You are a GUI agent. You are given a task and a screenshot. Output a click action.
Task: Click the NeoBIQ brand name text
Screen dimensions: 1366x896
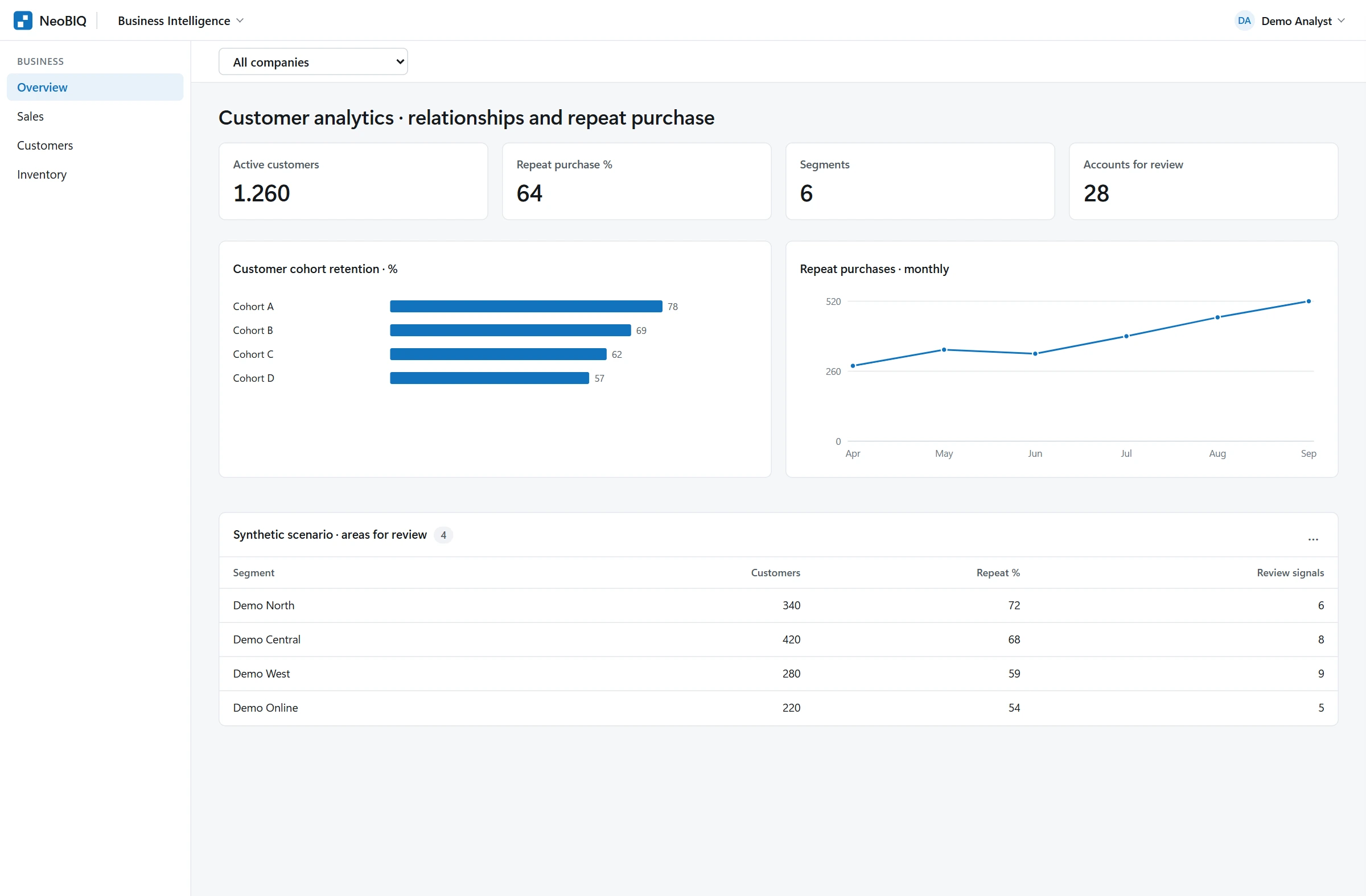tap(63, 21)
